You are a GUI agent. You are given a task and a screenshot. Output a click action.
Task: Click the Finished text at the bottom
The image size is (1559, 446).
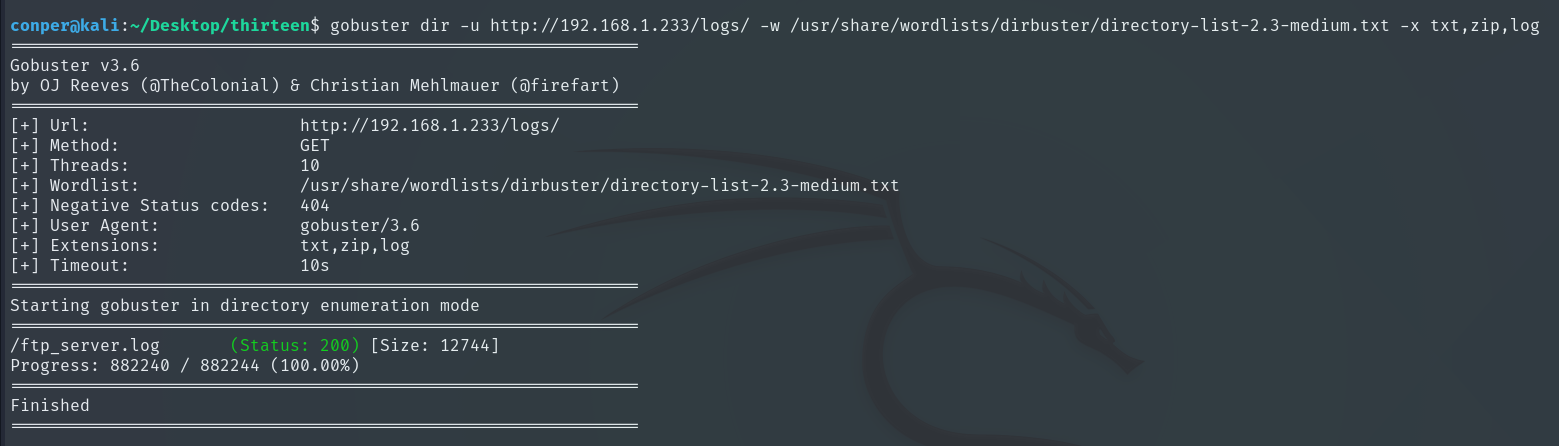[50, 406]
